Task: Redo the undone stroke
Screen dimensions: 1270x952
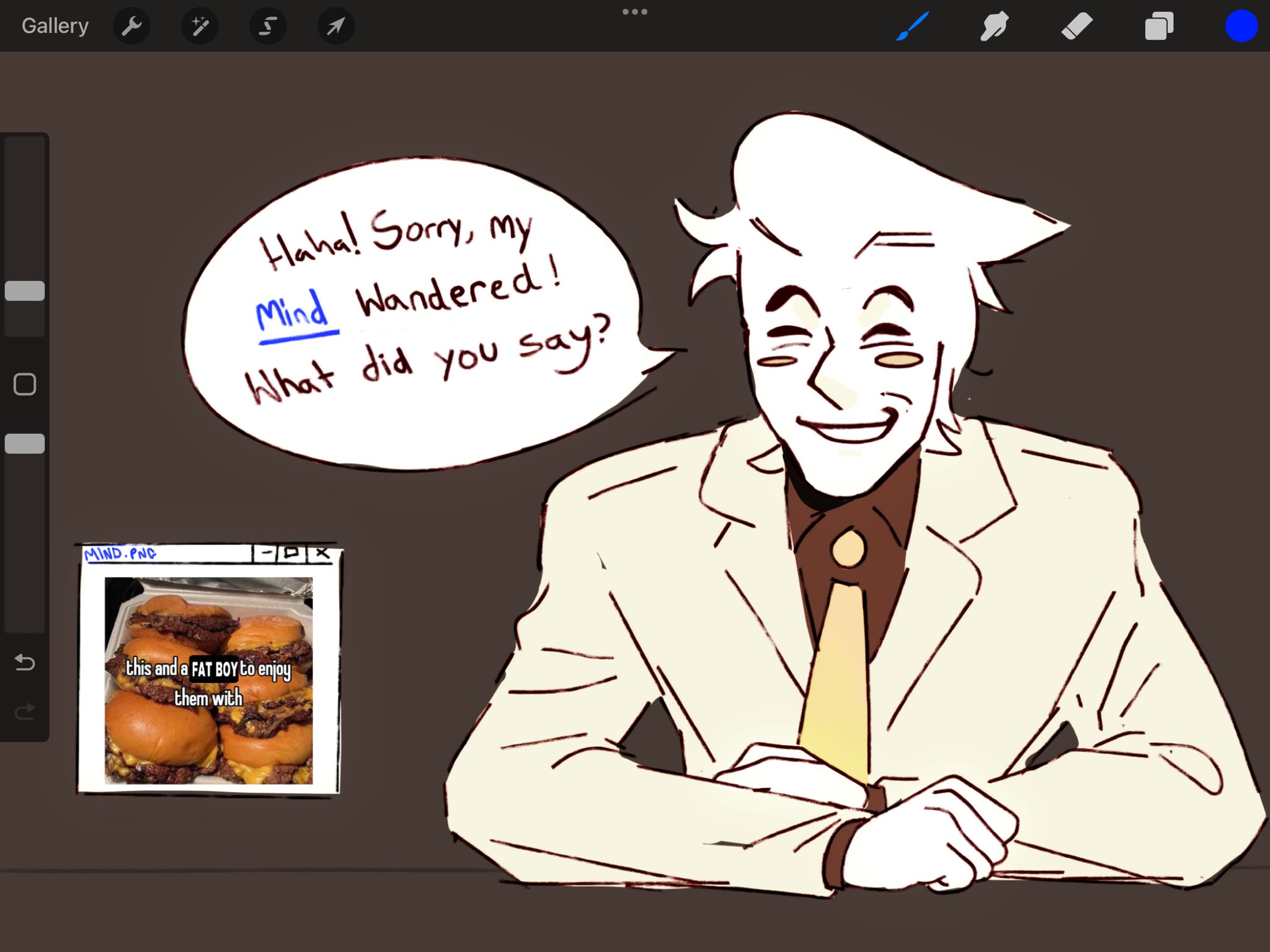Action: pos(25,712)
